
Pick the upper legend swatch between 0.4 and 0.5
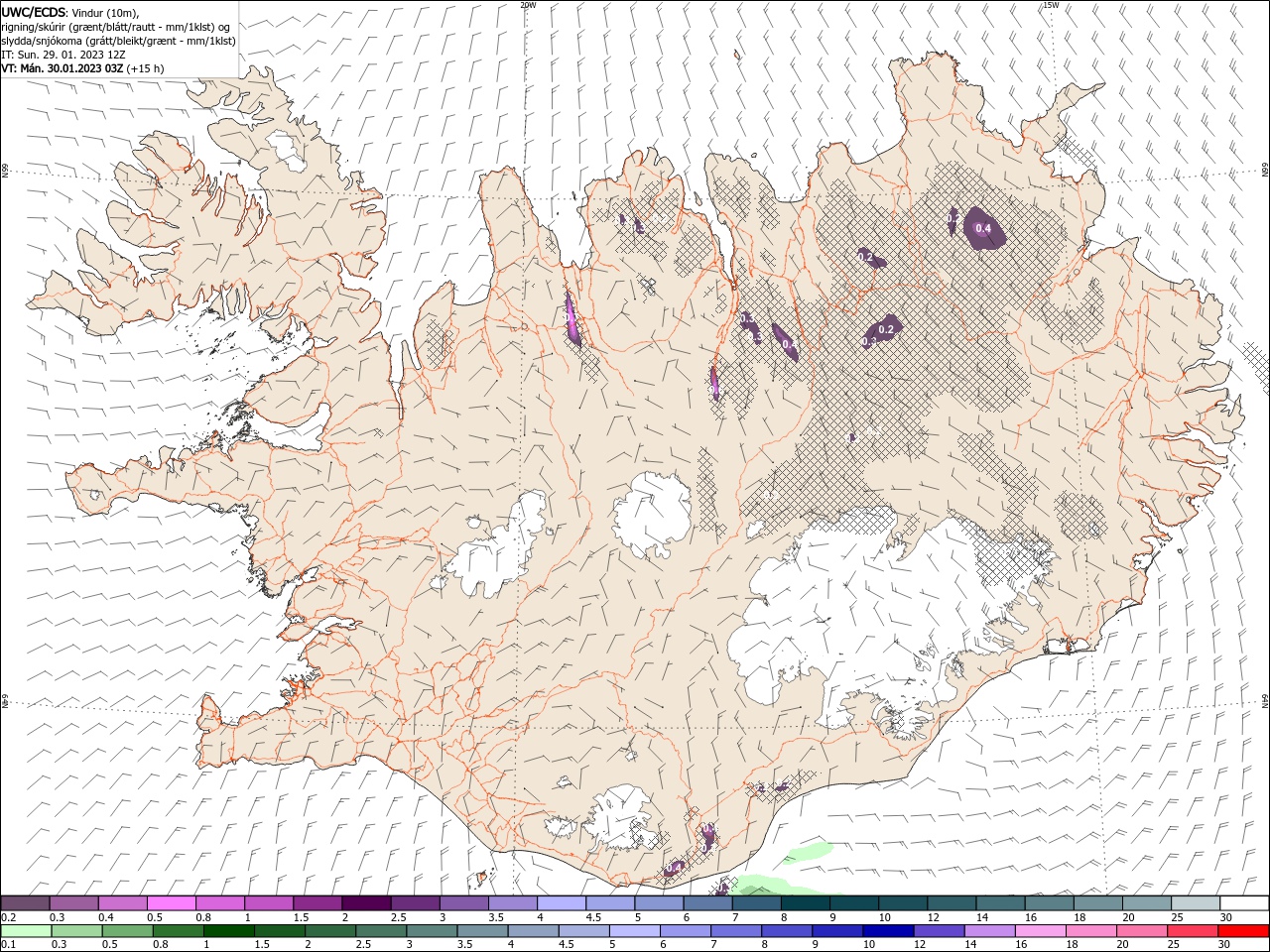tap(122, 903)
